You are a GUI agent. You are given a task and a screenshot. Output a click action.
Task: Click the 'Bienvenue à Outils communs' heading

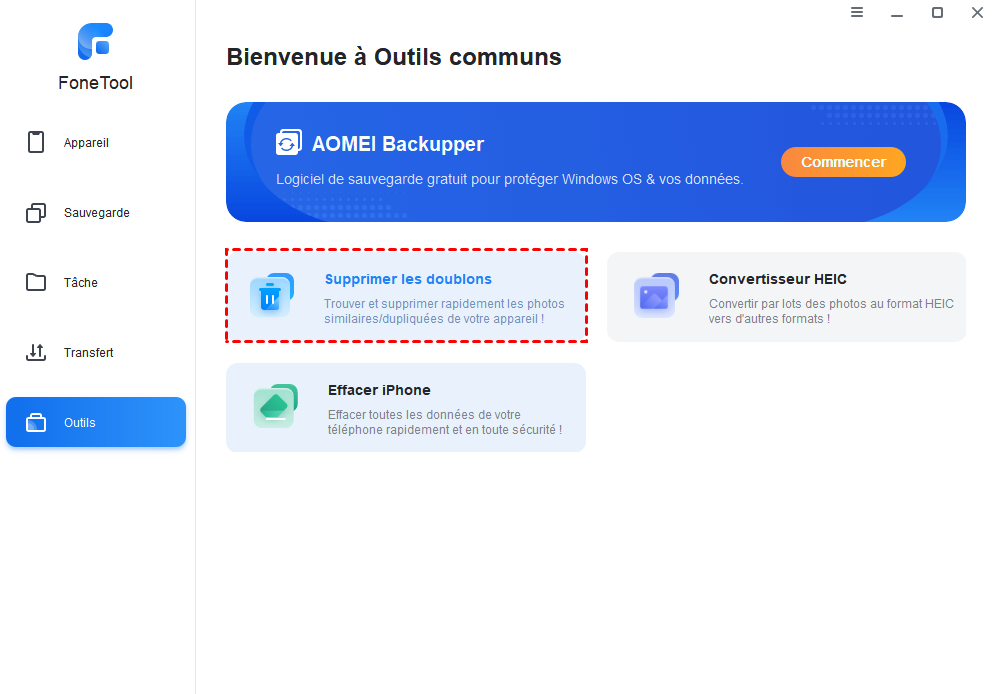click(394, 57)
